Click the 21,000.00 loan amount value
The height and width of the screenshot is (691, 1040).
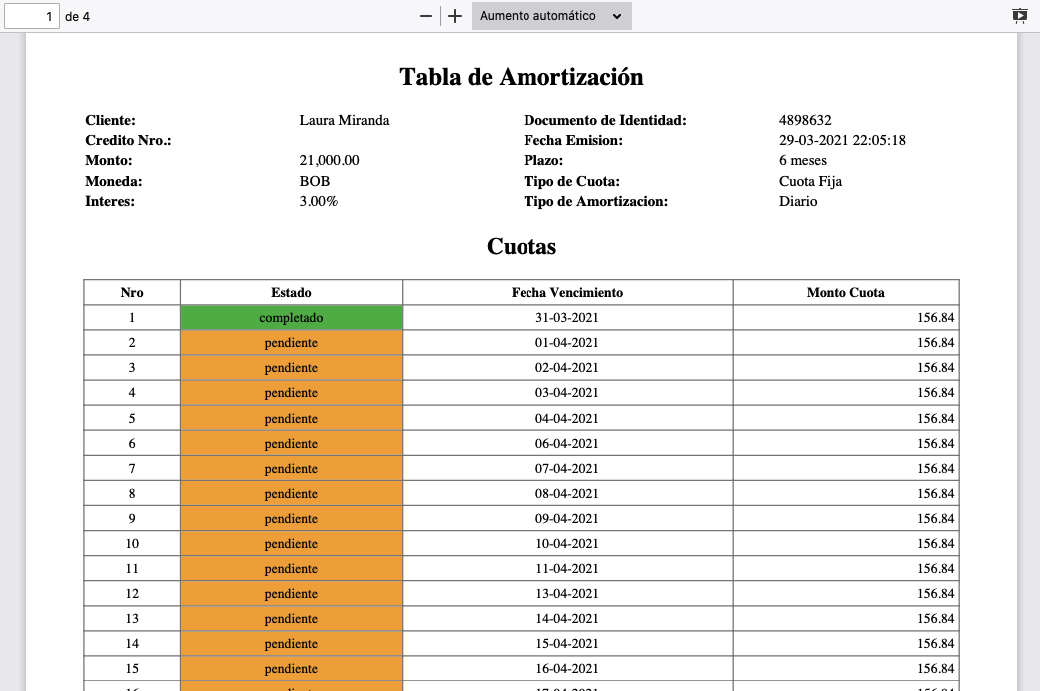click(x=329, y=161)
